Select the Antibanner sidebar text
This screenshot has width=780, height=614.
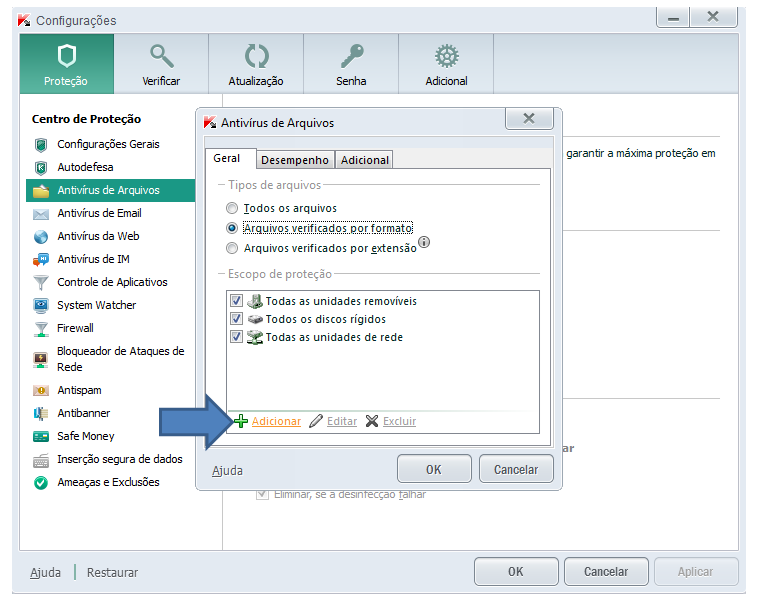(84, 413)
